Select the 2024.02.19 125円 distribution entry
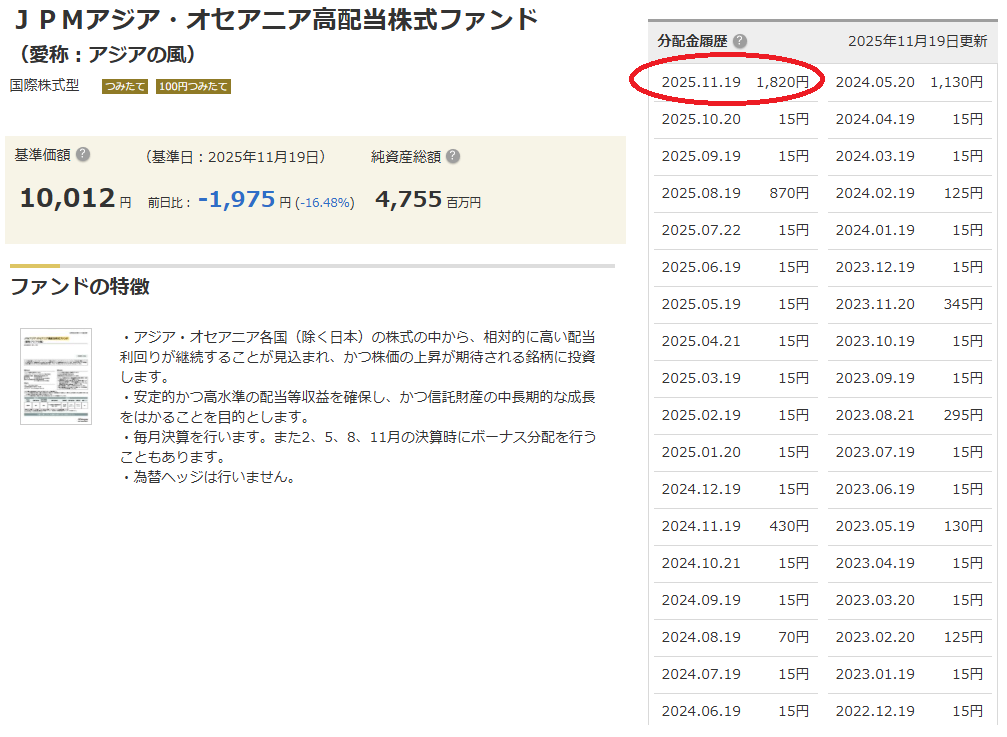 (909, 193)
